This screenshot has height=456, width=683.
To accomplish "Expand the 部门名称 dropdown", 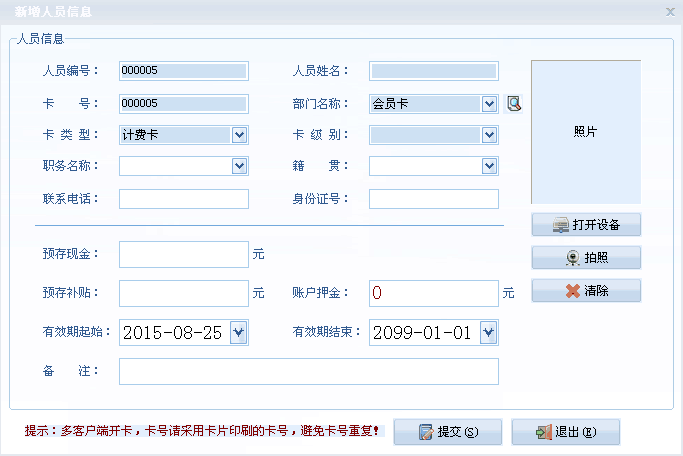I will pyautogui.click(x=489, y=103).
